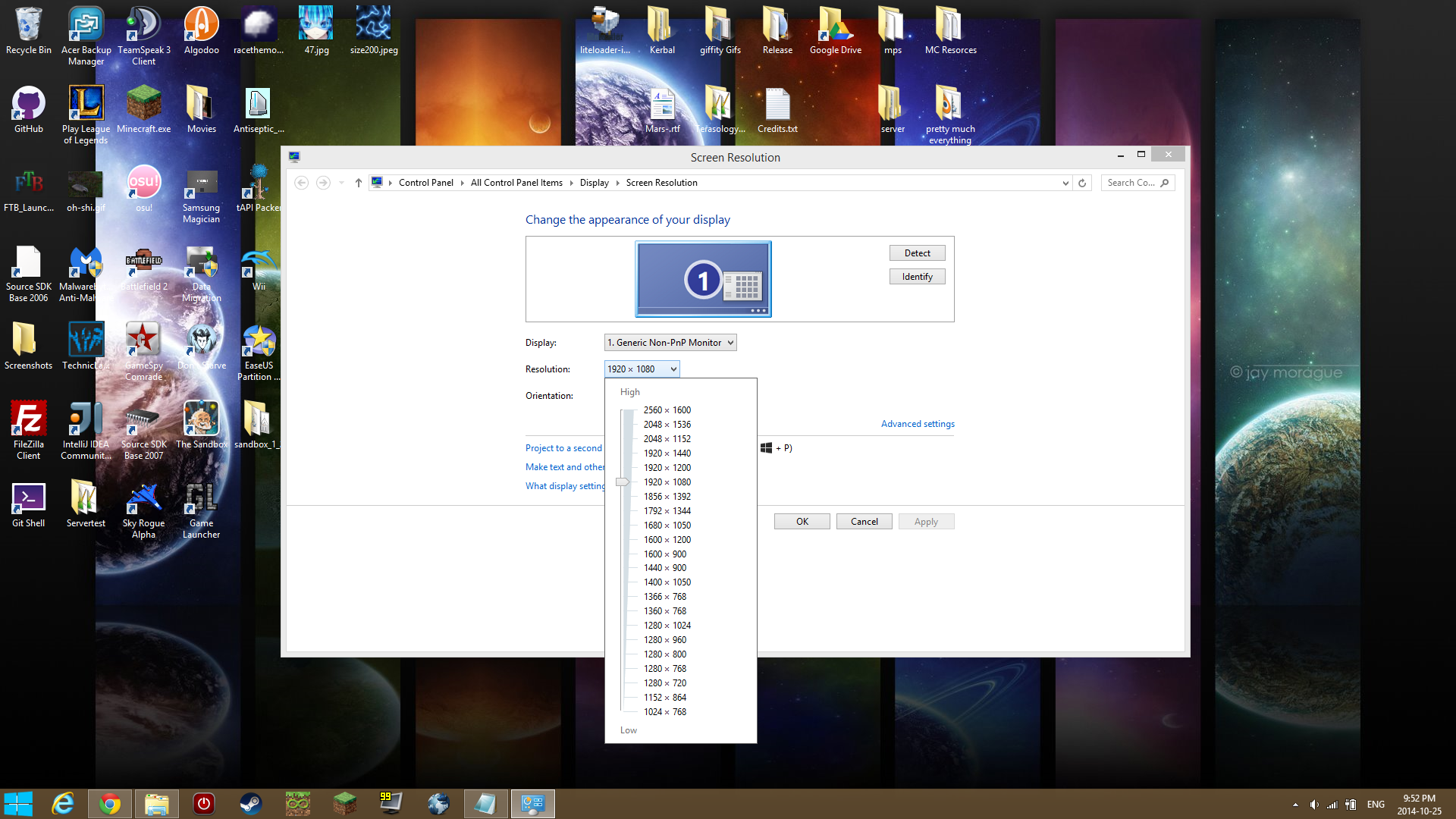Image resolution: width=1456 pixels, height=819 pixels.
Task: Expand the address bar history dropdown
Action: (1065, 183)
